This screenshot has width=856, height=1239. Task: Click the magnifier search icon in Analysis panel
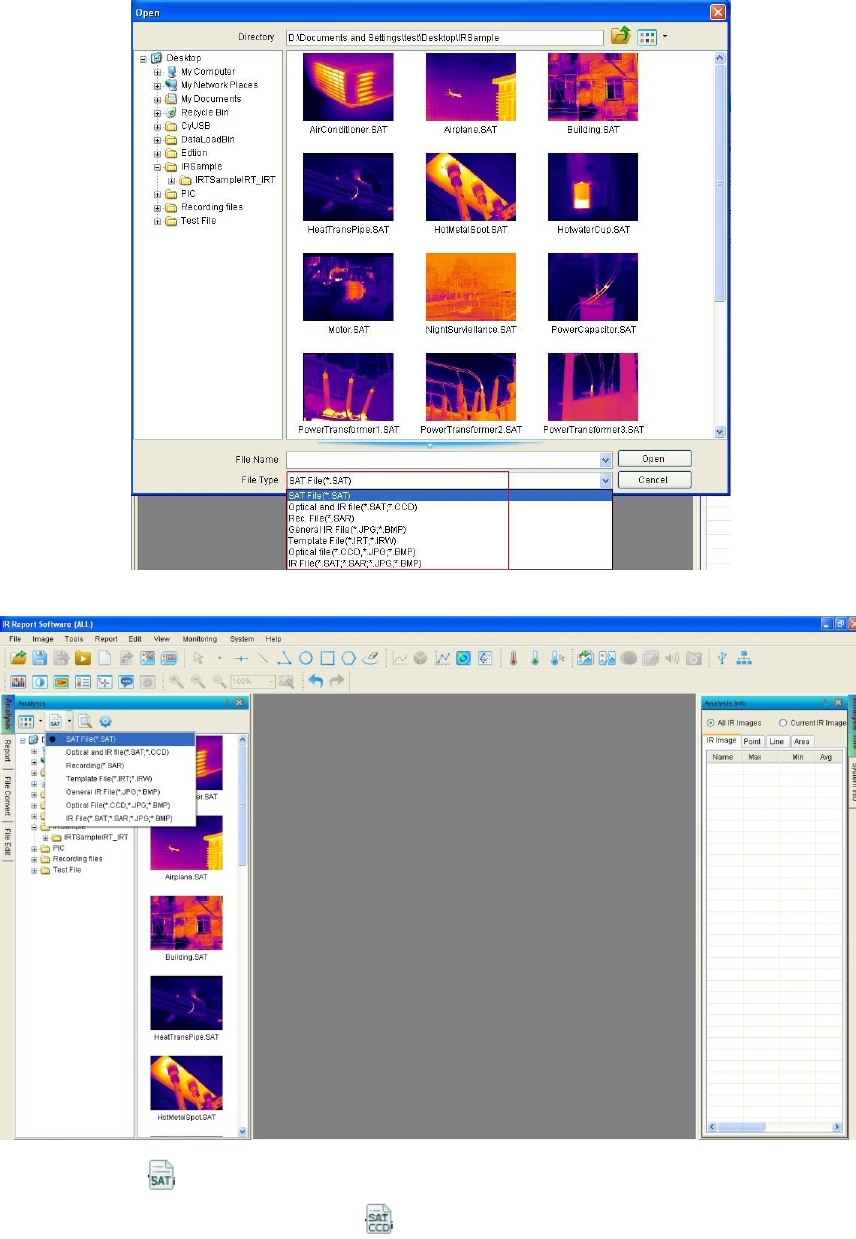tap(85, 720)
